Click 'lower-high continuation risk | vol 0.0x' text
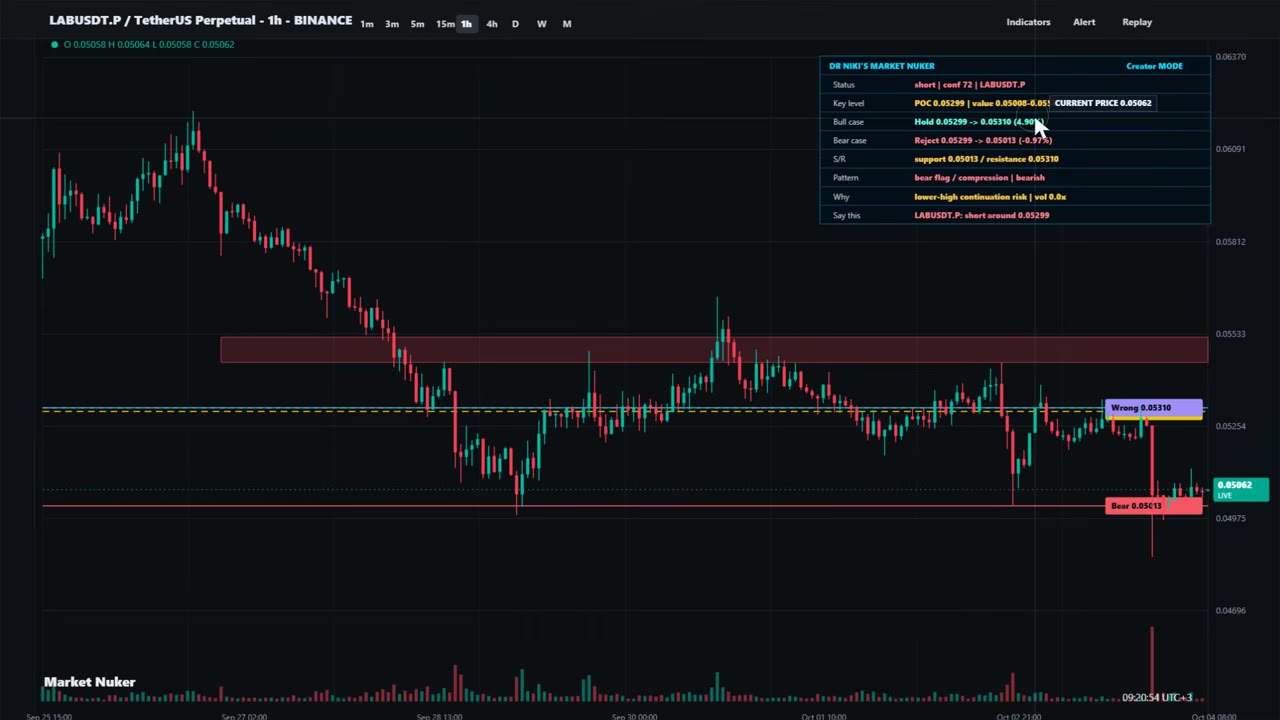This screenshot has height=720, width=1280. click(x=990, y=197)
